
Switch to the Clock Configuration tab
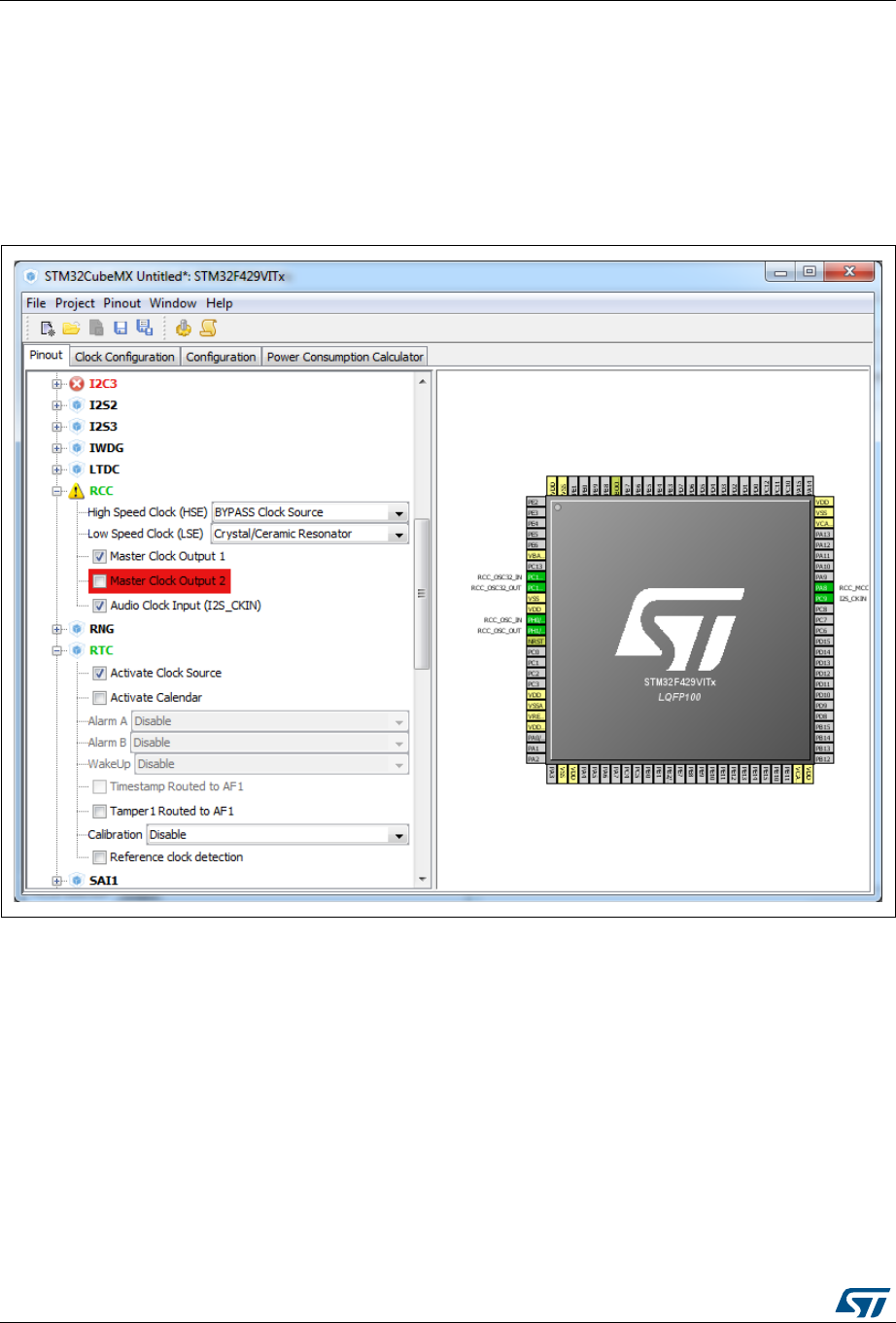tap(124, 357)
